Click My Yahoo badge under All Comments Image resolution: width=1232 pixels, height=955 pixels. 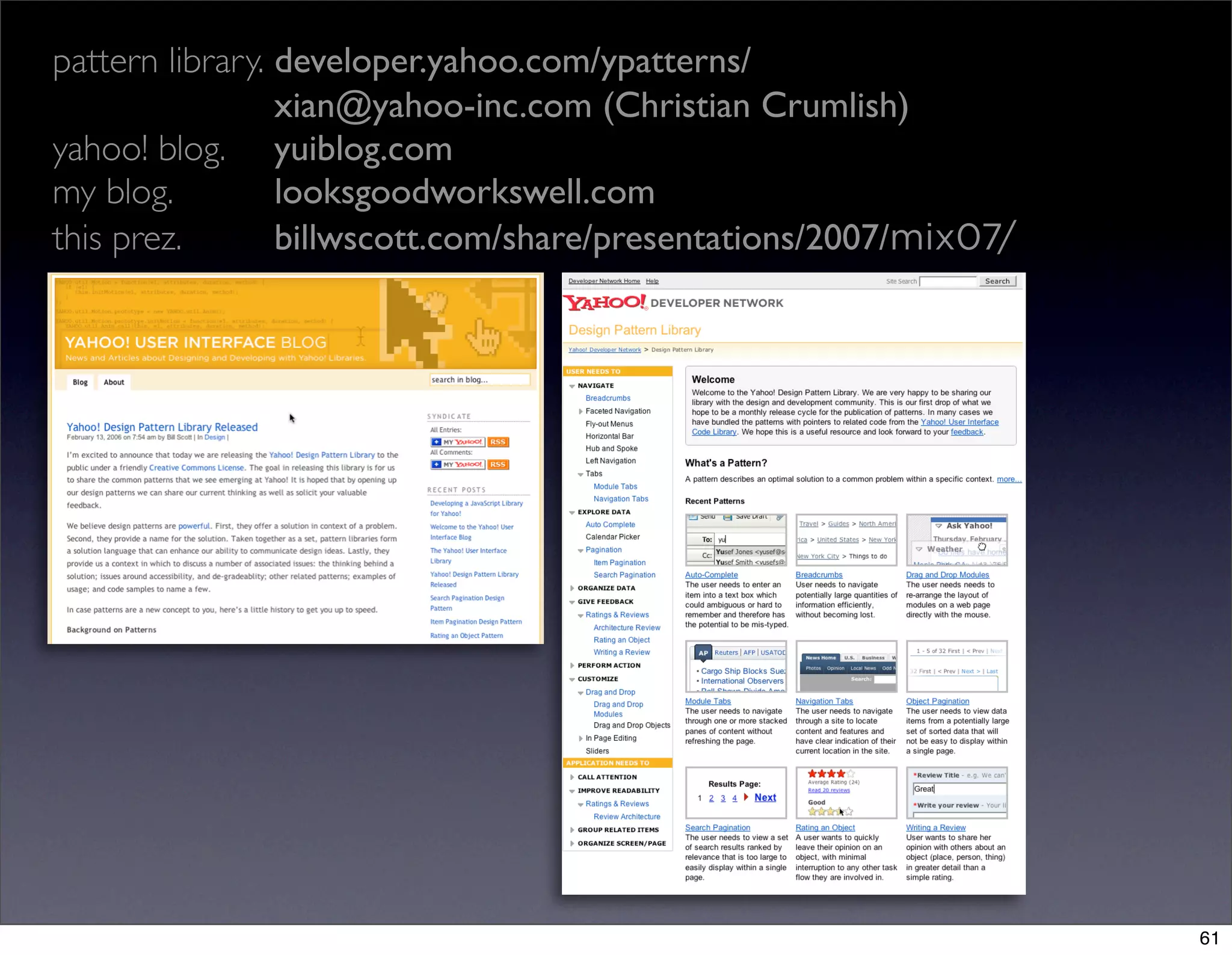457,465
